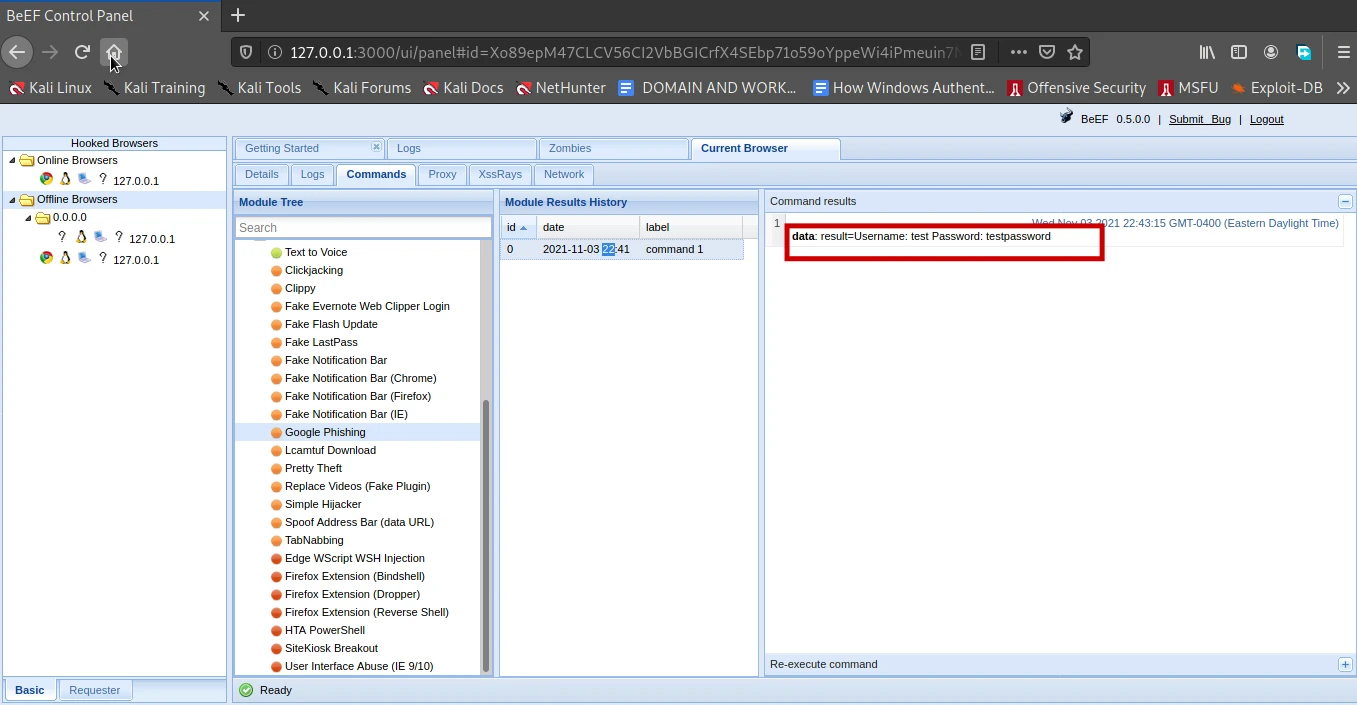Click the Ready status green icon
The height and width of the screenshot is (705, 1357).
[245, 690]
